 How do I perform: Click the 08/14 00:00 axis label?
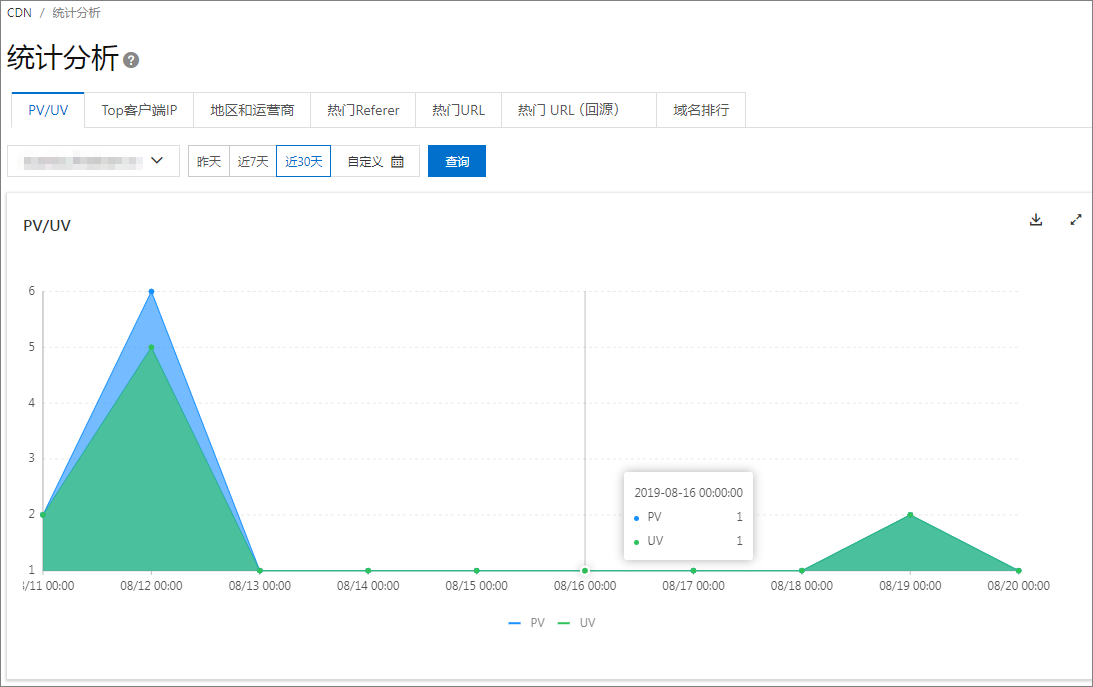pyautogui.click(x=368, y=586)
